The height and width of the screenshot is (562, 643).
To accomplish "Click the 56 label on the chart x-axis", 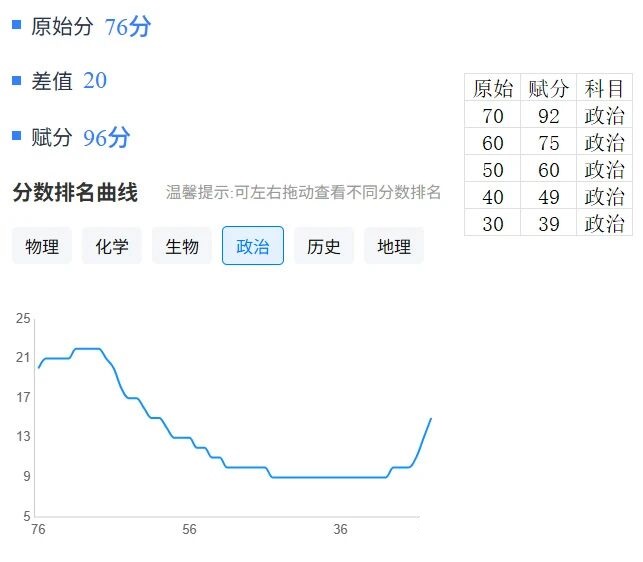I will click(189, 529).
